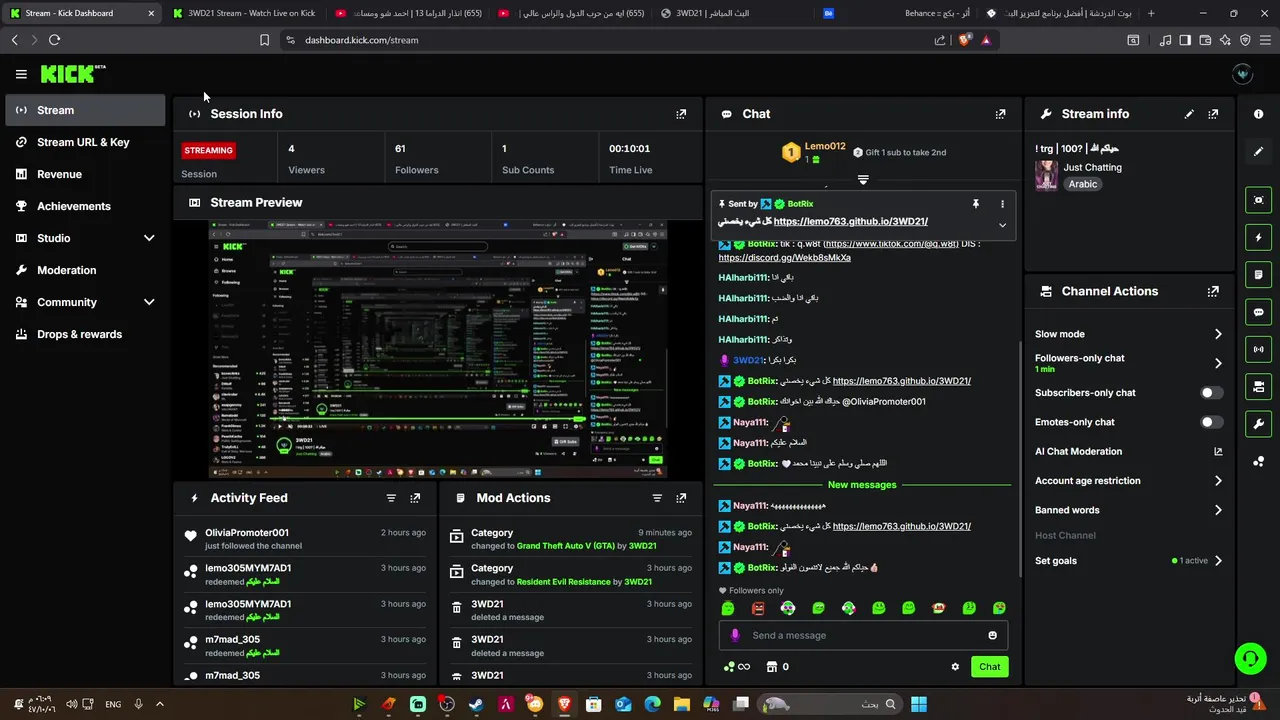Image resolution: width=1280 pixels, height=720 pixels.
Task: Click the wrench icon in right toolbar
Action: click(x=1258, y=424)
